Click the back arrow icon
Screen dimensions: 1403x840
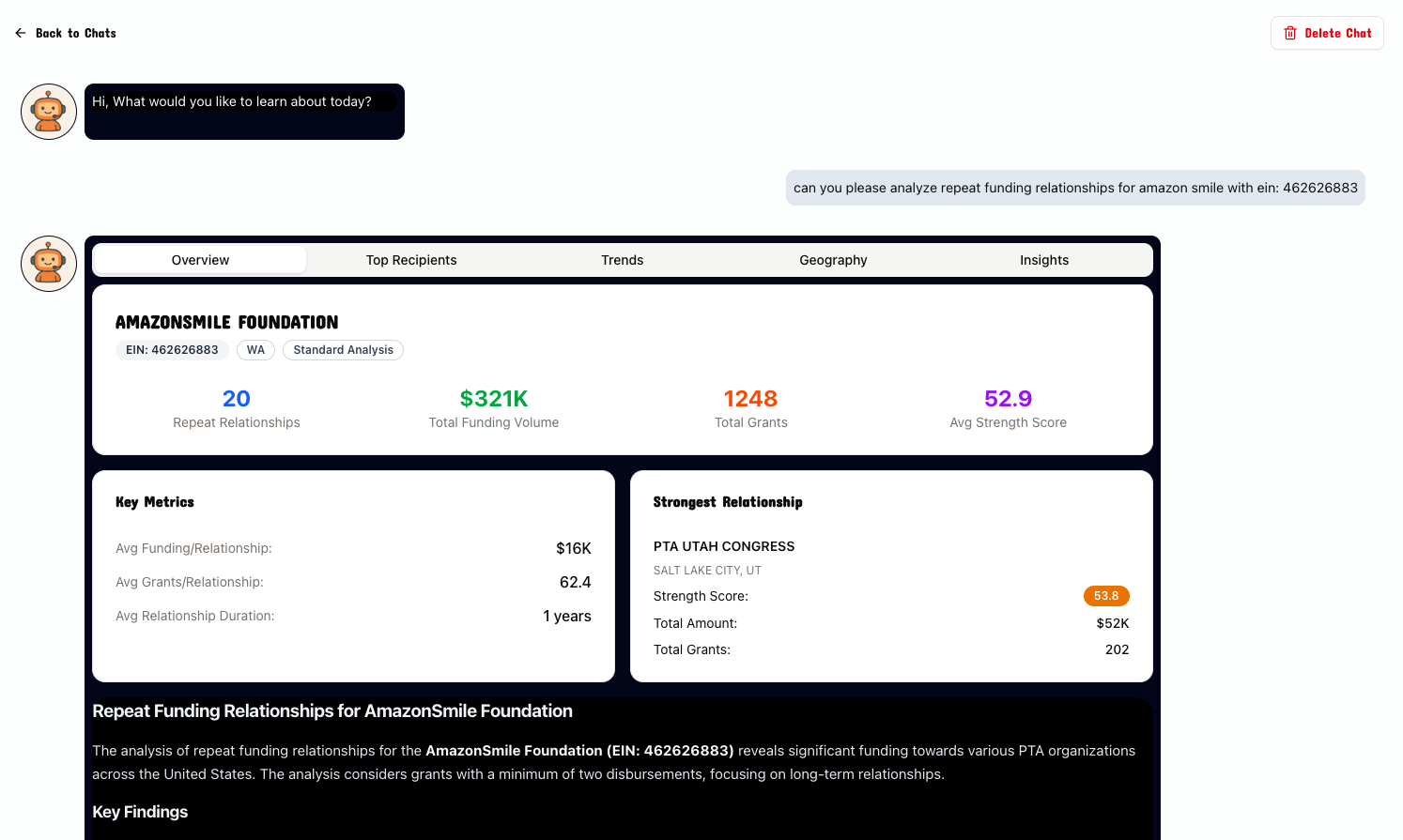[21, 33]
